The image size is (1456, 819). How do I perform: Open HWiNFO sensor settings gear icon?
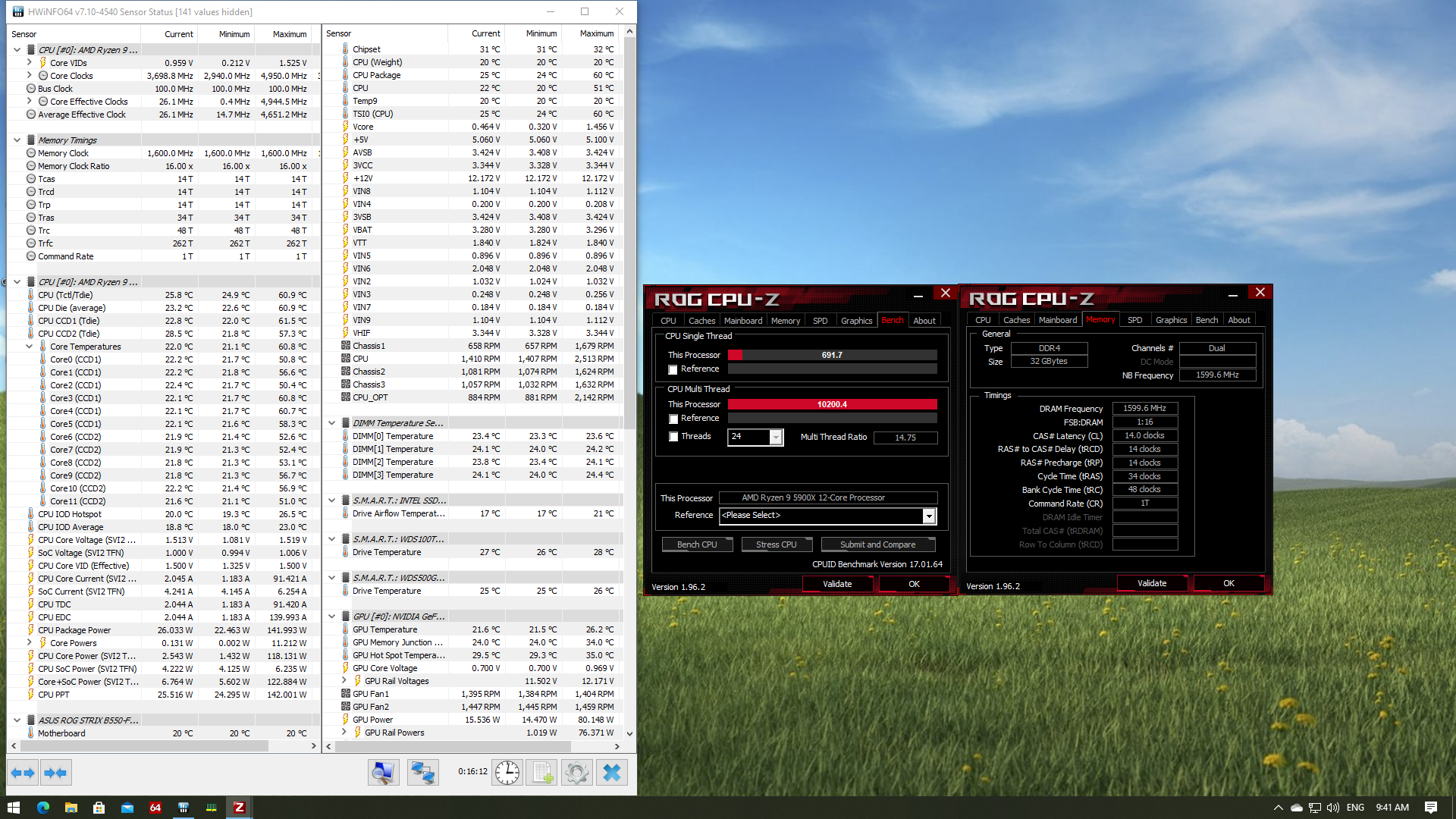click(x=576, y=773)
